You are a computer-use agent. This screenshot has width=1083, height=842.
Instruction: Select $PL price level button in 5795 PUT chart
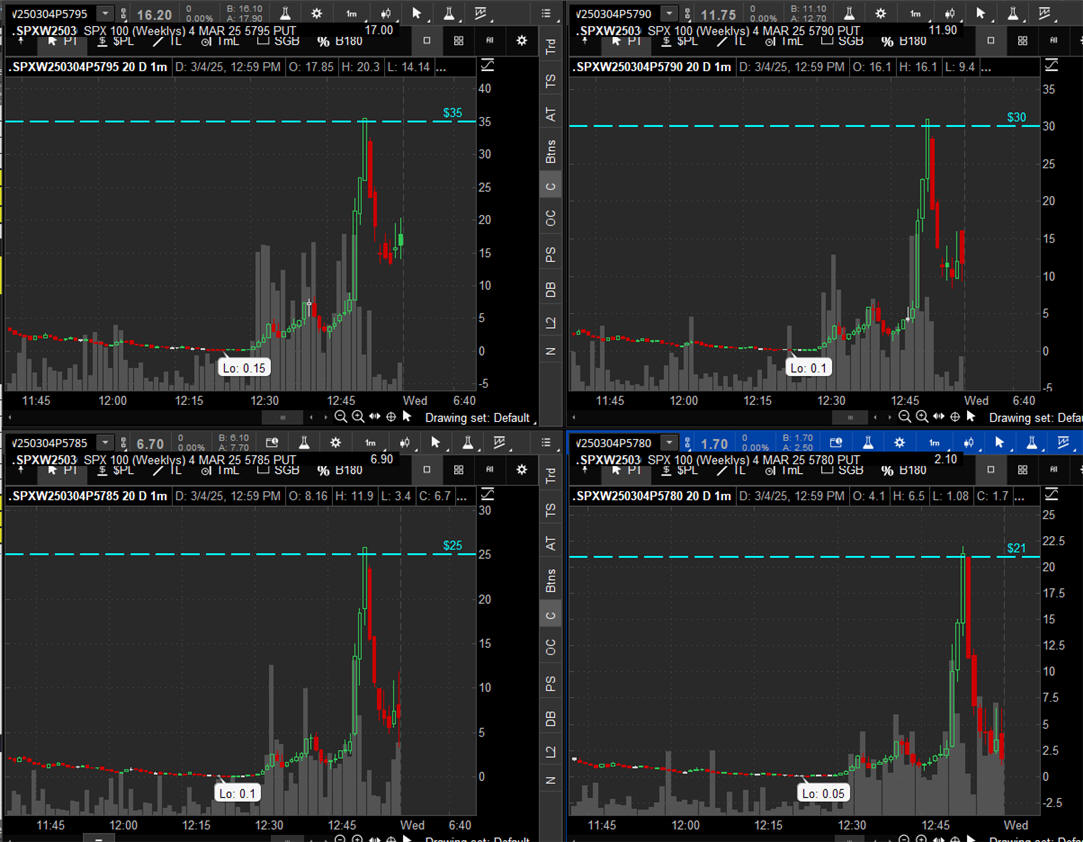click(115, 41)
